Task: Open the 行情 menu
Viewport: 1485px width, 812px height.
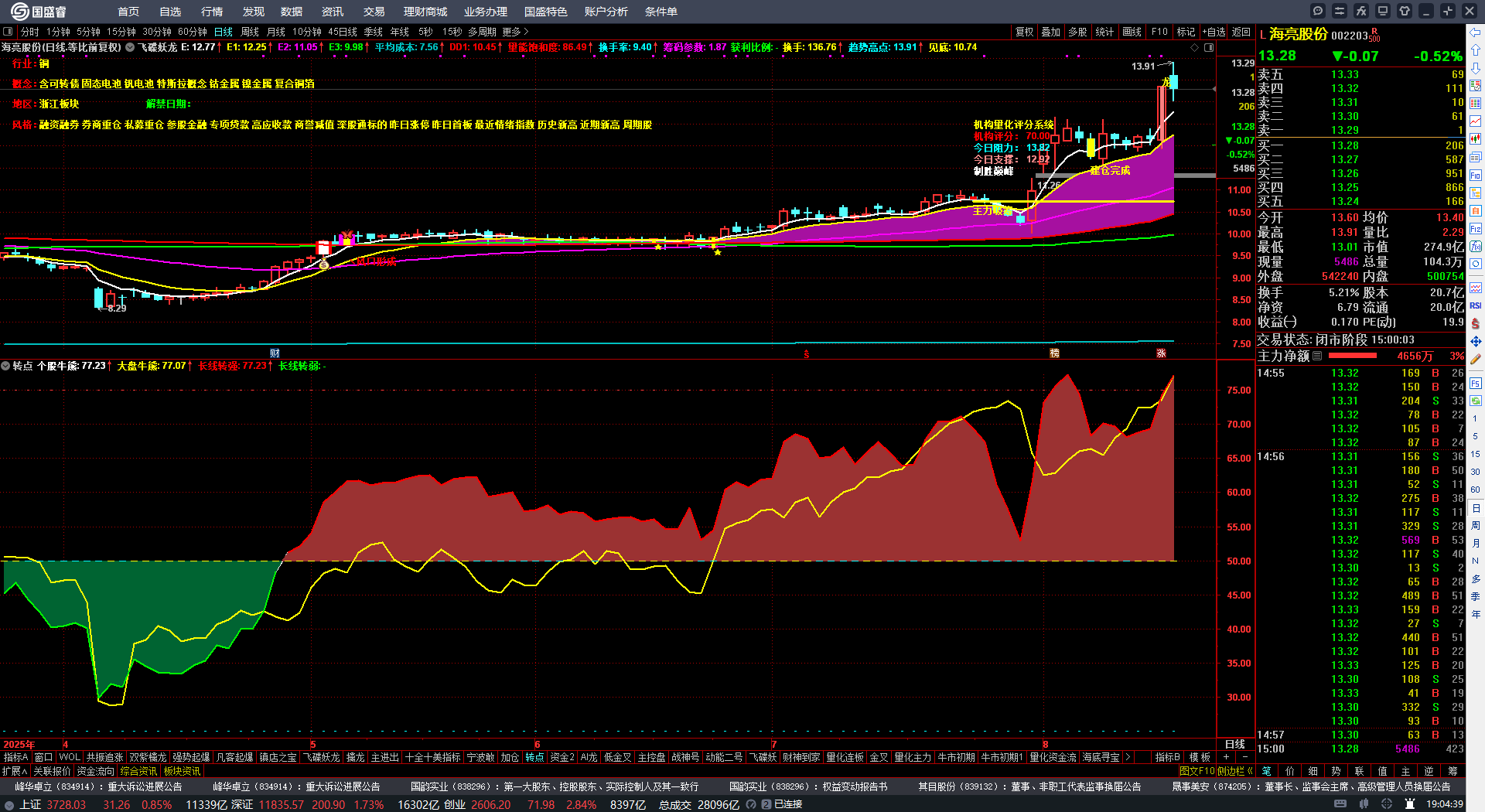Action: pyautogui.click(x=212, y=12)
